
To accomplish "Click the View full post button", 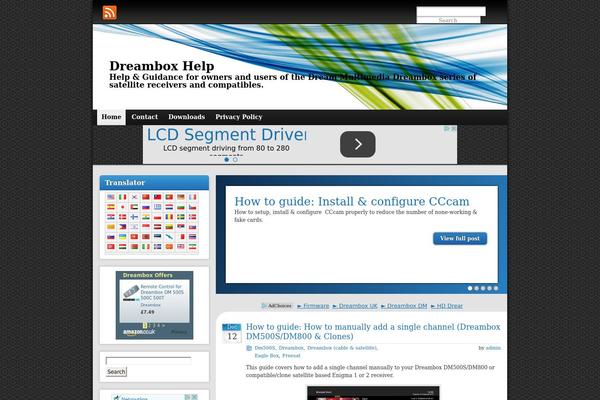I will (460, 238).
